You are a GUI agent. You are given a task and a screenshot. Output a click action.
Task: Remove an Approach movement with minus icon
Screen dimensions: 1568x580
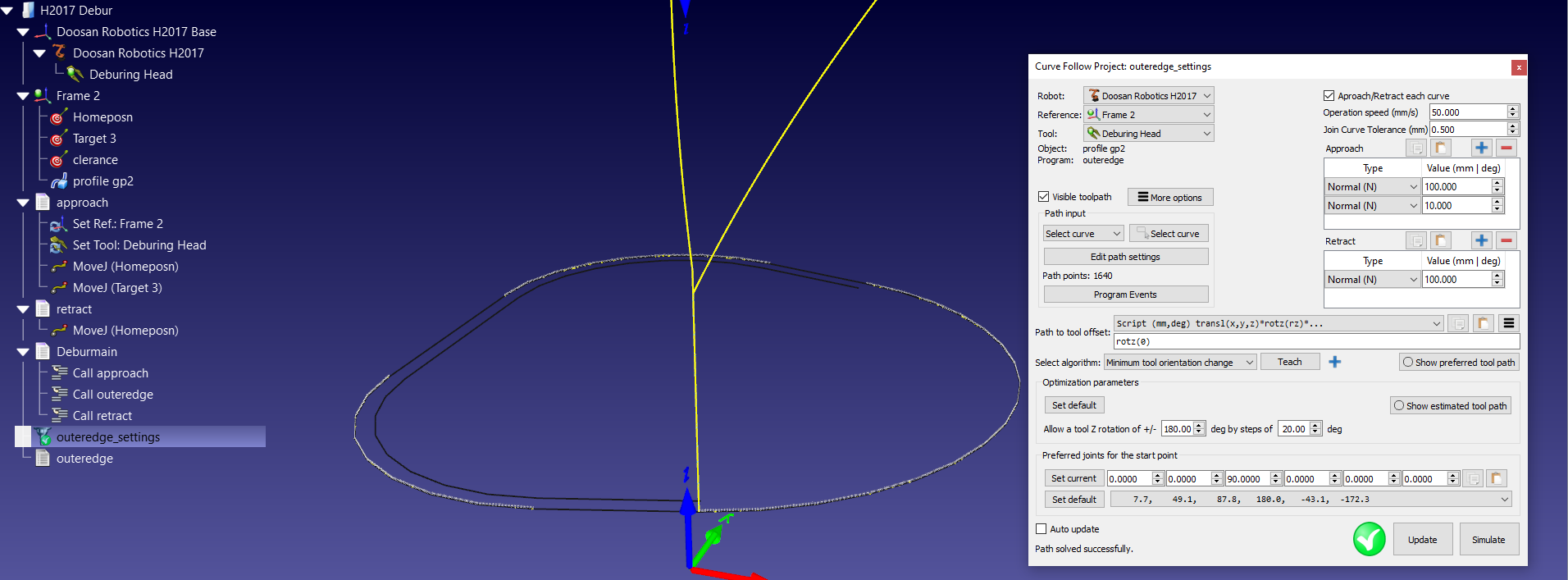1506,148
